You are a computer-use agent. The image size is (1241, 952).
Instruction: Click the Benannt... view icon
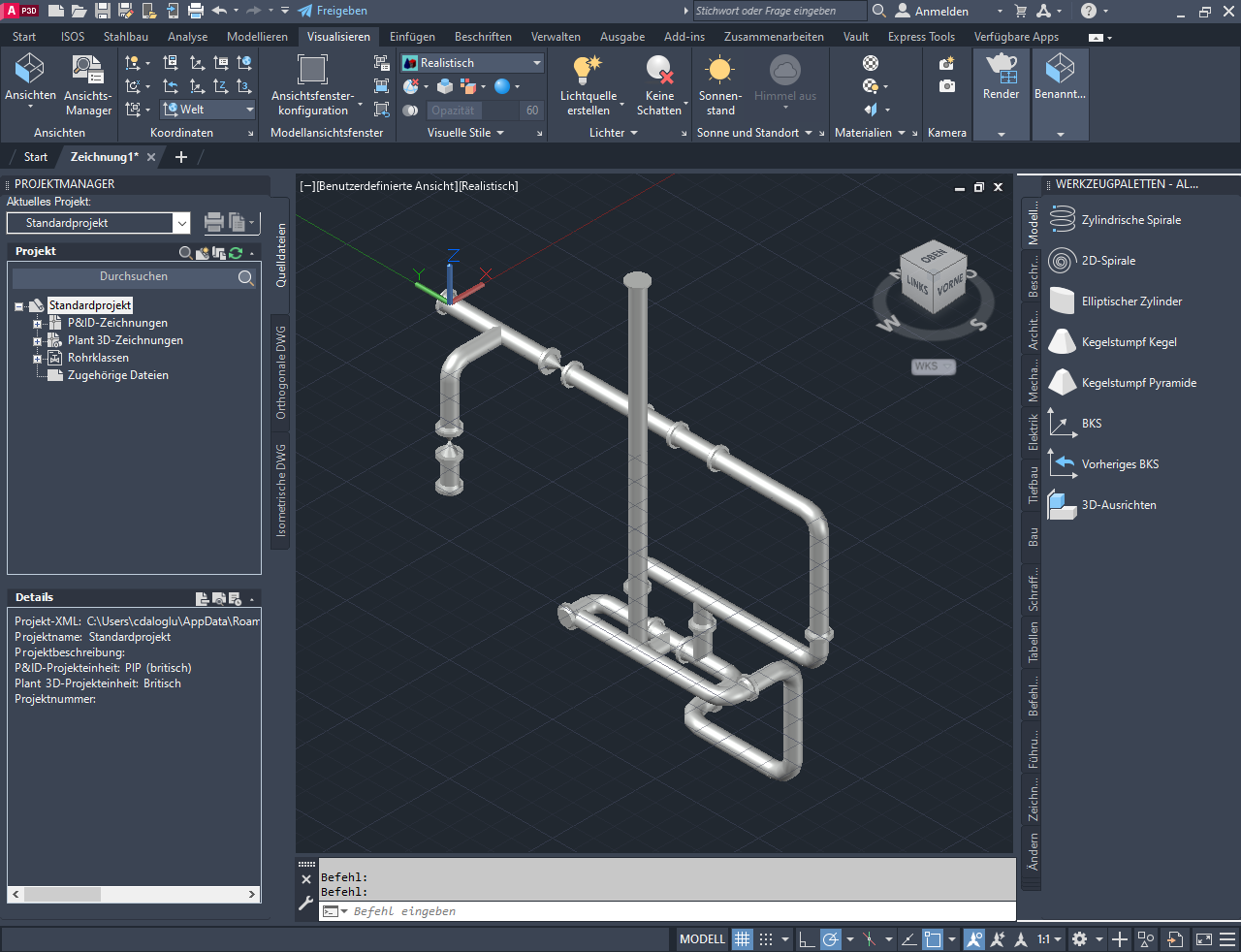pos(1060,68)
